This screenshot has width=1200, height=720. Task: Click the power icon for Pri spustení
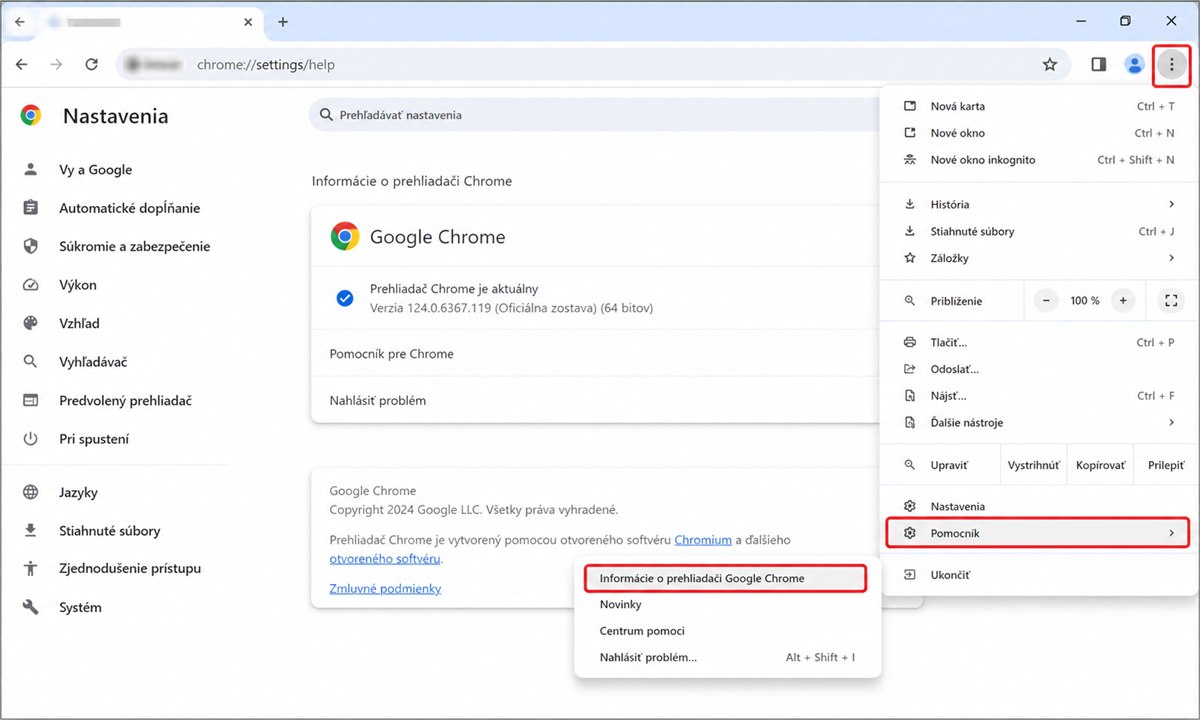(x=31, y=439)
